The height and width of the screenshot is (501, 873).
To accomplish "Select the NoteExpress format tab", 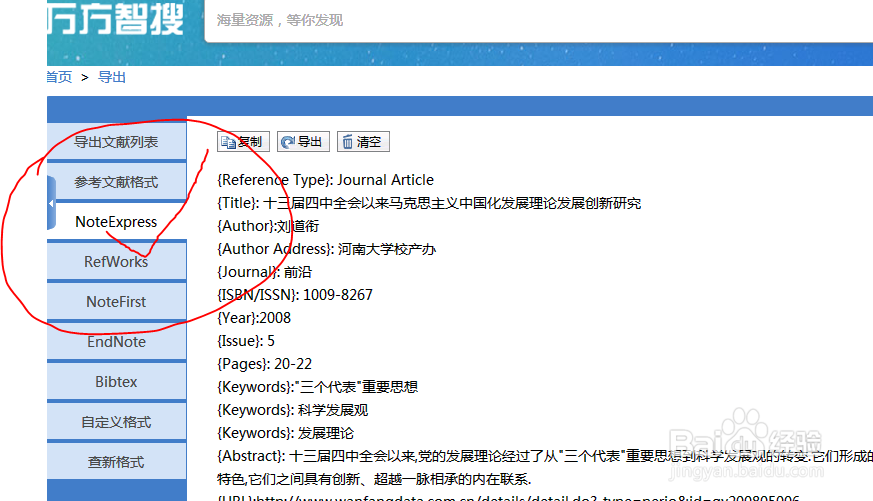I will click(117, 222).
